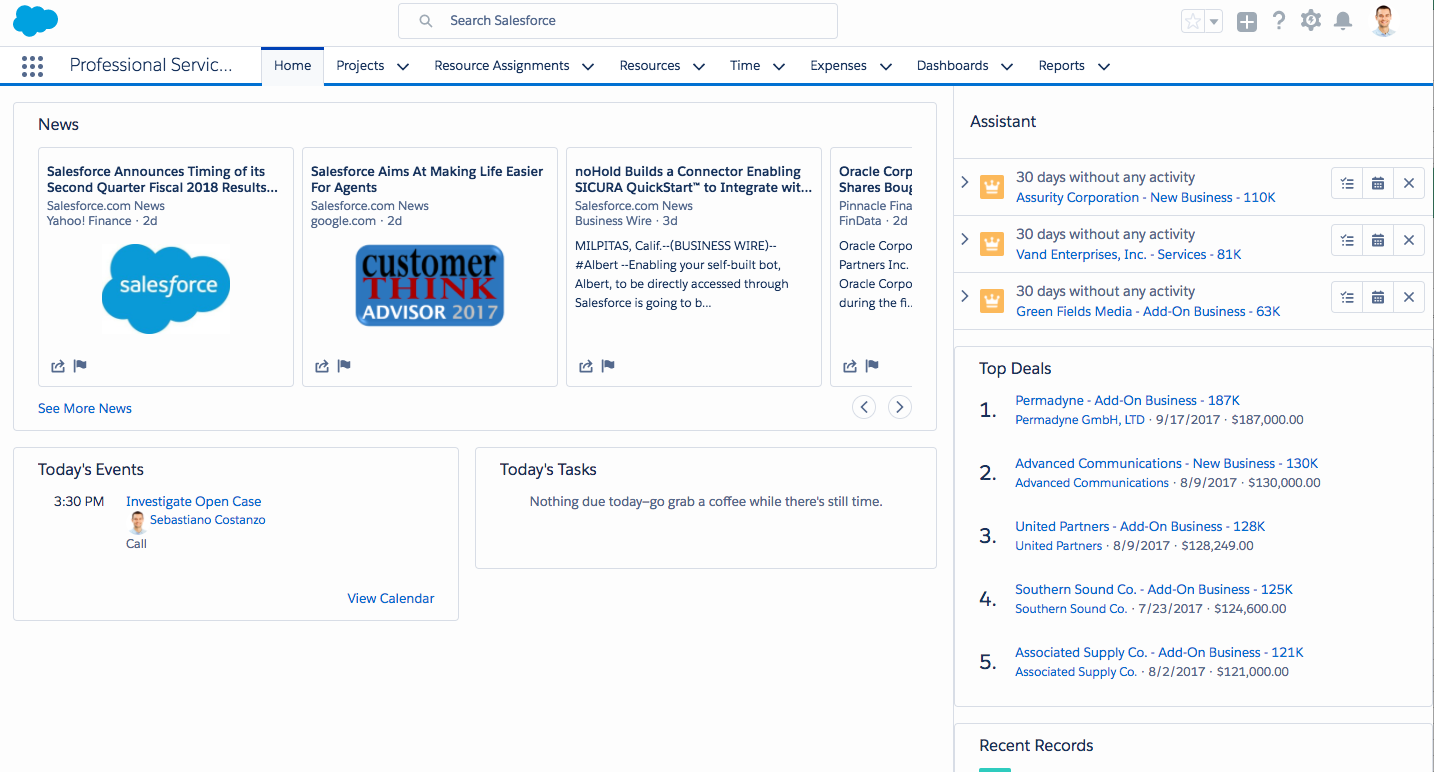Create task for Vand Enterprises opportunity
The width and height of the screenshot is (1434, 772).
click(x=1347, y=240)
